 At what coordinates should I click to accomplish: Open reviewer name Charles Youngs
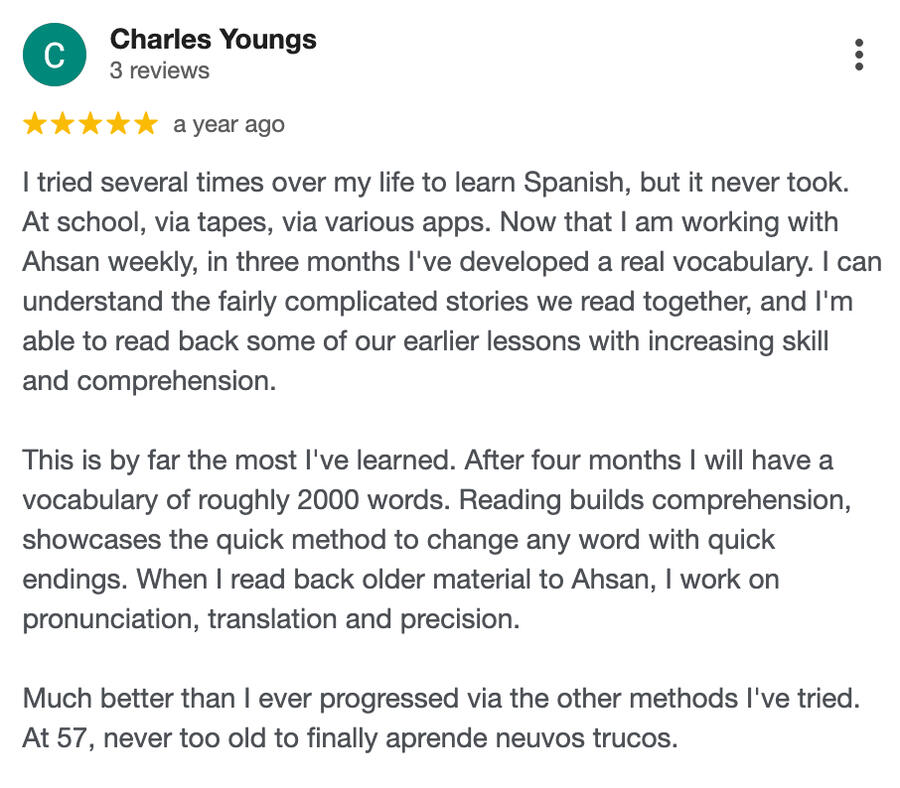click(213, 40)
